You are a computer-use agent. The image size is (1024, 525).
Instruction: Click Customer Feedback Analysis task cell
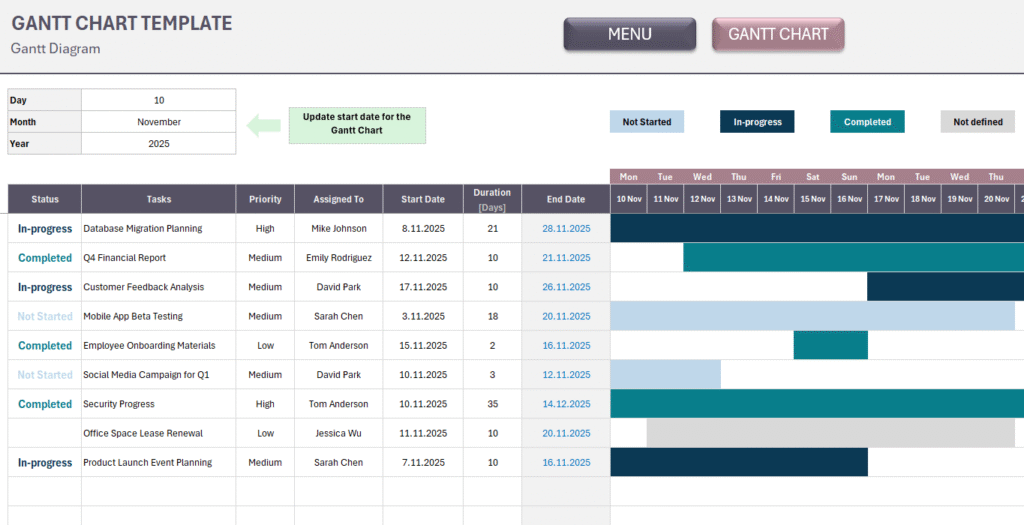pos(159,287)
